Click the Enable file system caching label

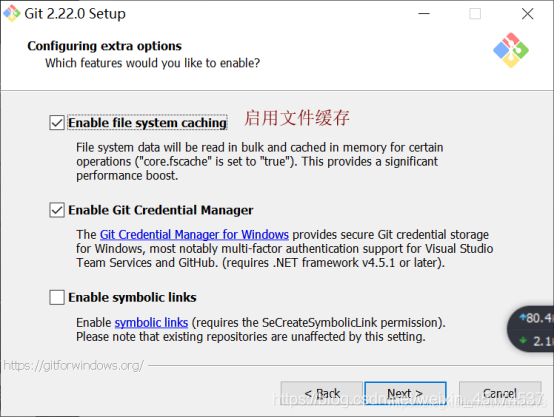point(147,123)
